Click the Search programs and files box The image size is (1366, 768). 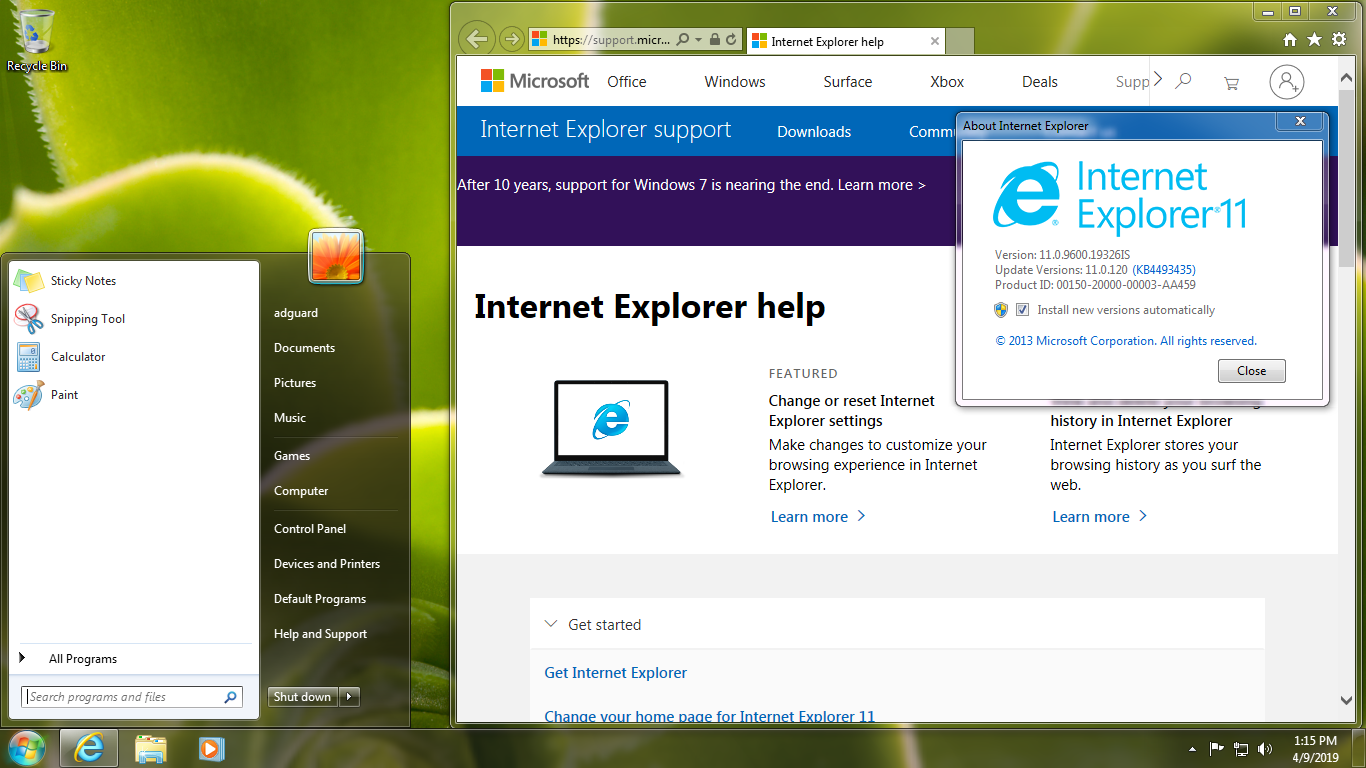coord(132,697)
